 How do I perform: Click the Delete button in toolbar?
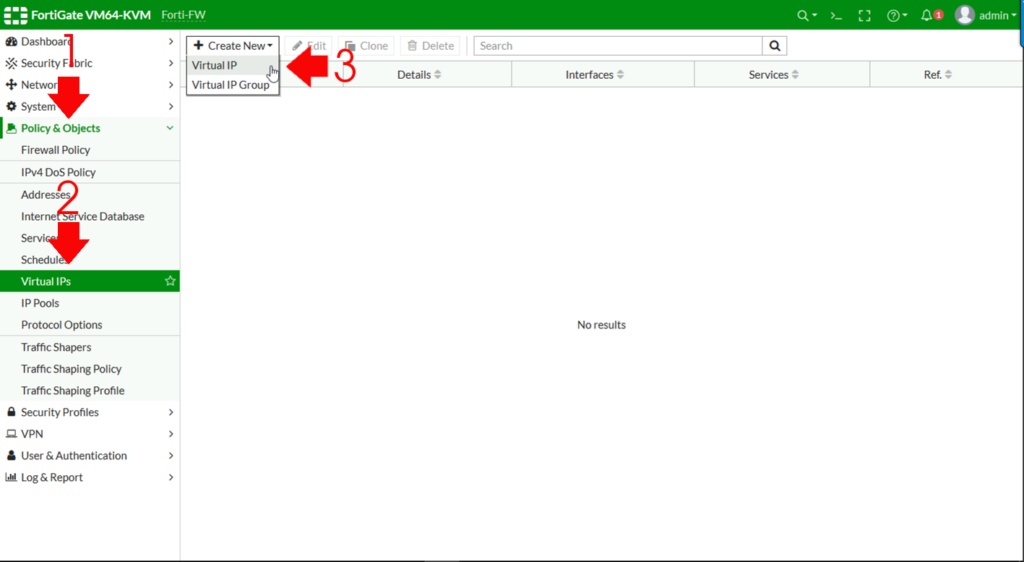(x=431, y=46)
